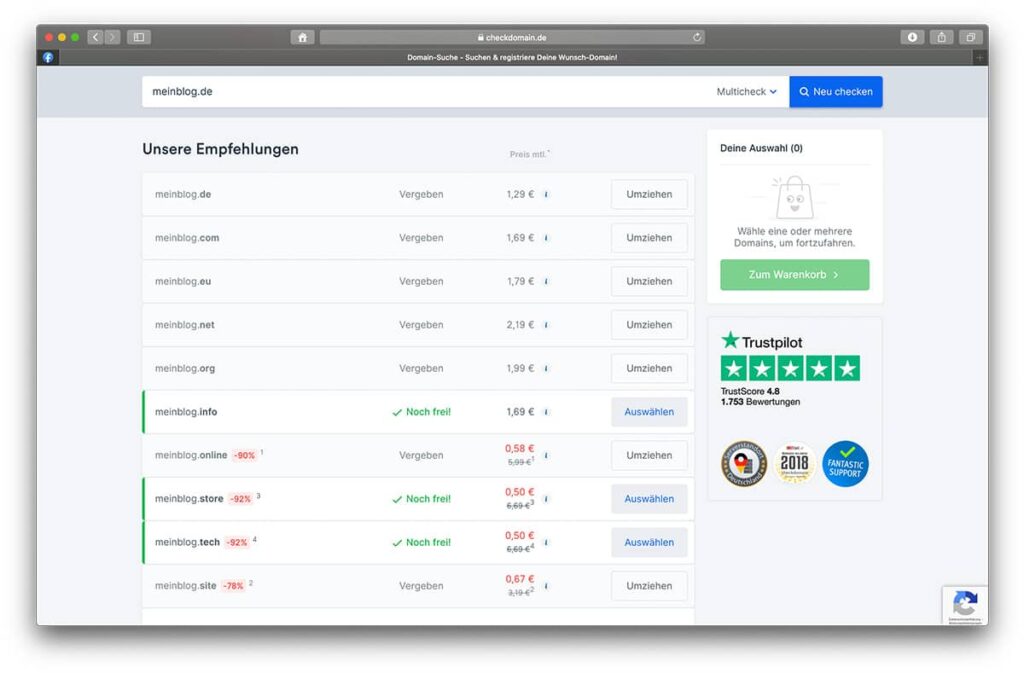This screenshot has height=673, width=1024.
Task: Click the info icon for meinblog.info price
Action: [x=546, y=412]
